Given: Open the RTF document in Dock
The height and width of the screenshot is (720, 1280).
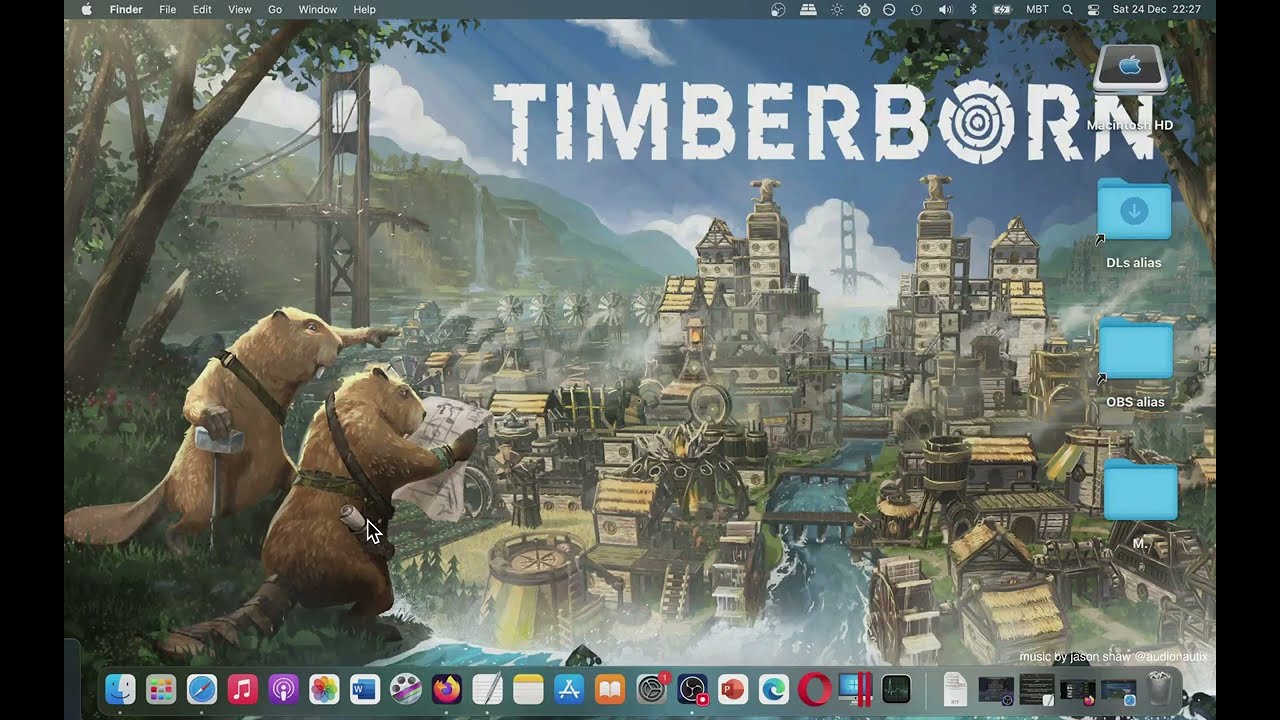Looking at the screenshot, I should (x=955, y=689).
